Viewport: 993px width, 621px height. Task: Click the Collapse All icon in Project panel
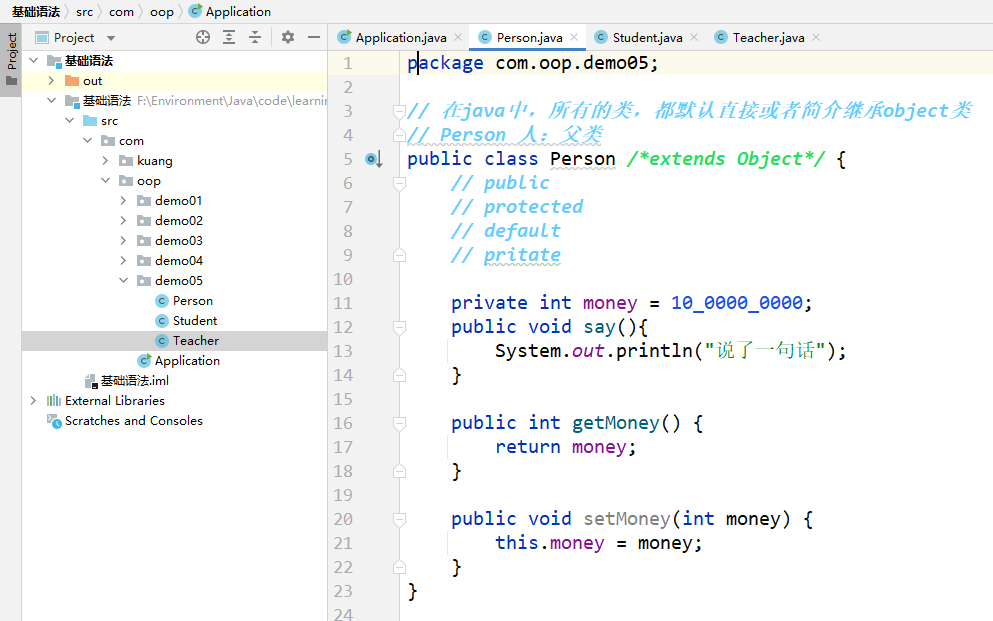(255, 37)
